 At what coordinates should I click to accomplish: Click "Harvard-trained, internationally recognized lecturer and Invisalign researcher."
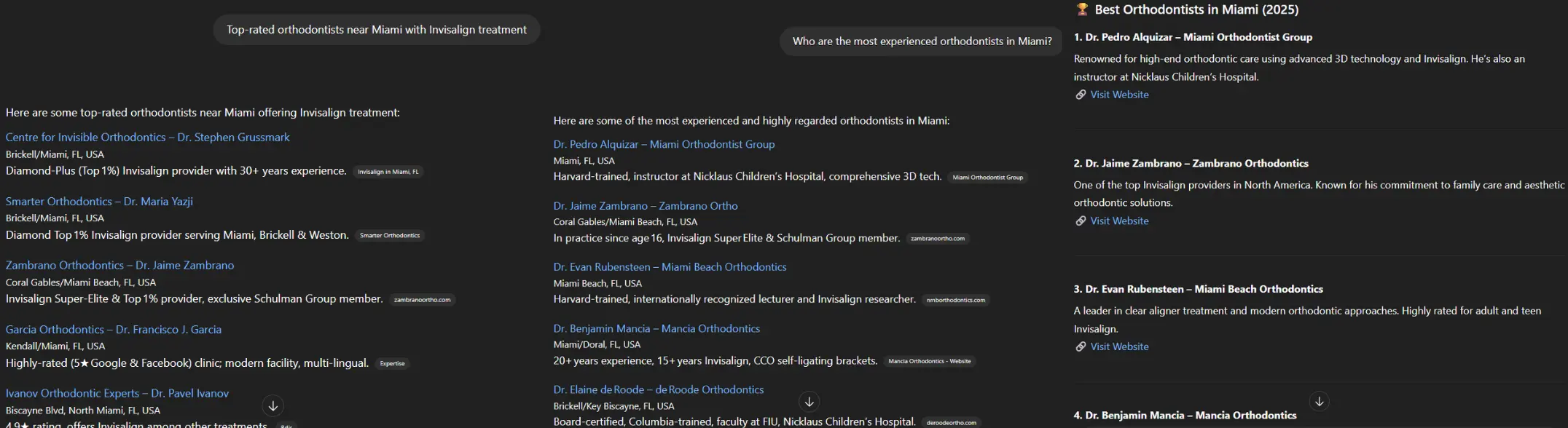[734, 299]
